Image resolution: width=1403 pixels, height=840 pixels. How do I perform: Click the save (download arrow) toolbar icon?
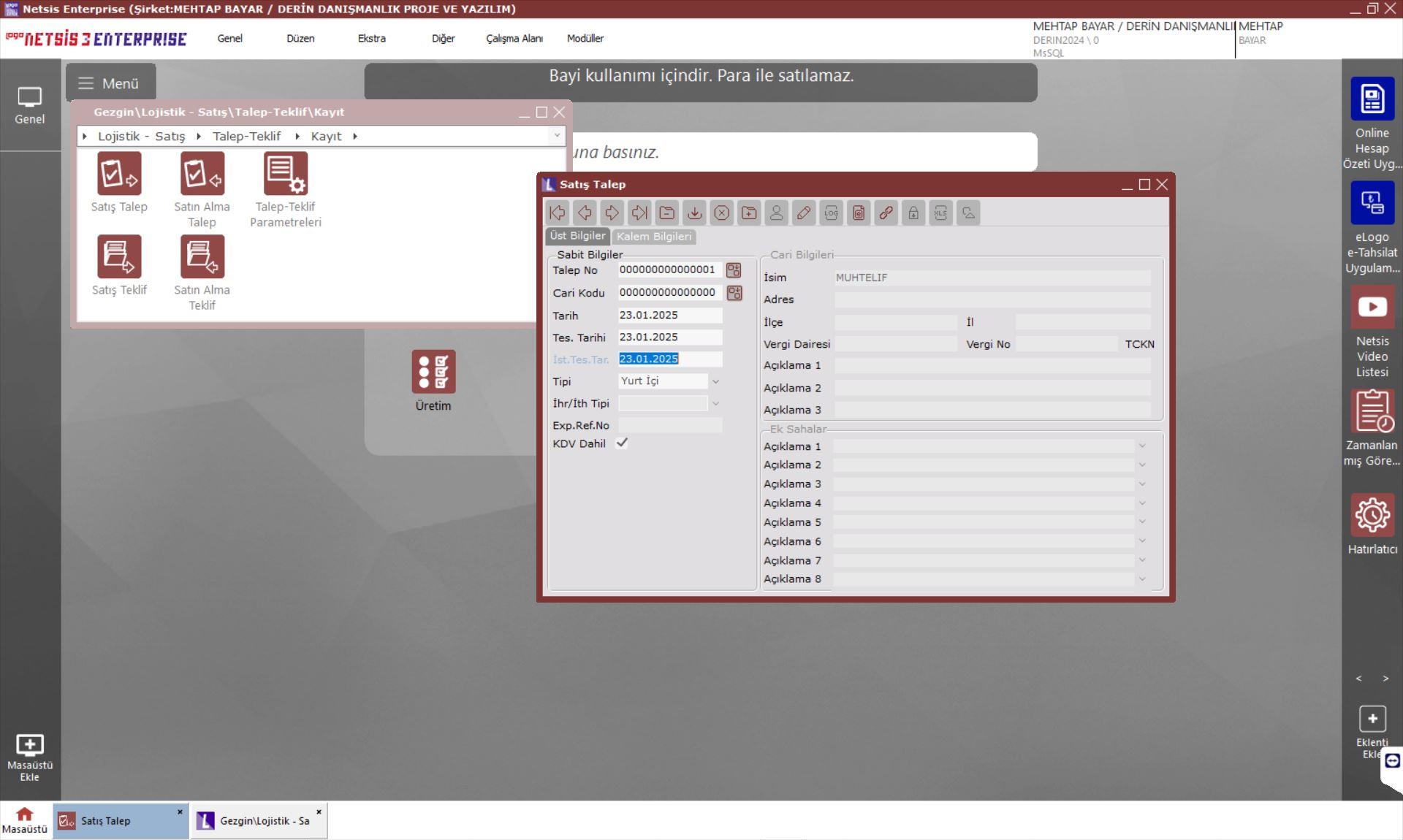click(x=694, y=213)
